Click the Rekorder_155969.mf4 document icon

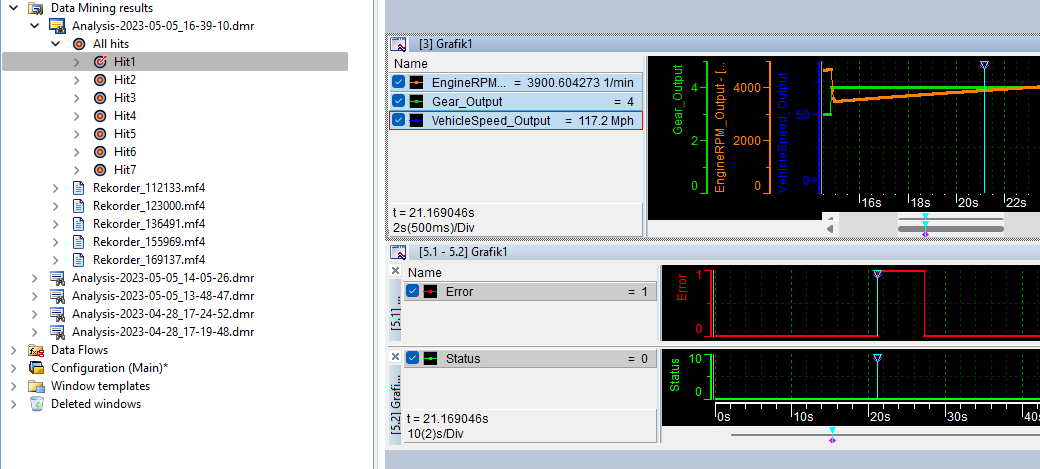pyautogui.click(x=79, y=241)
